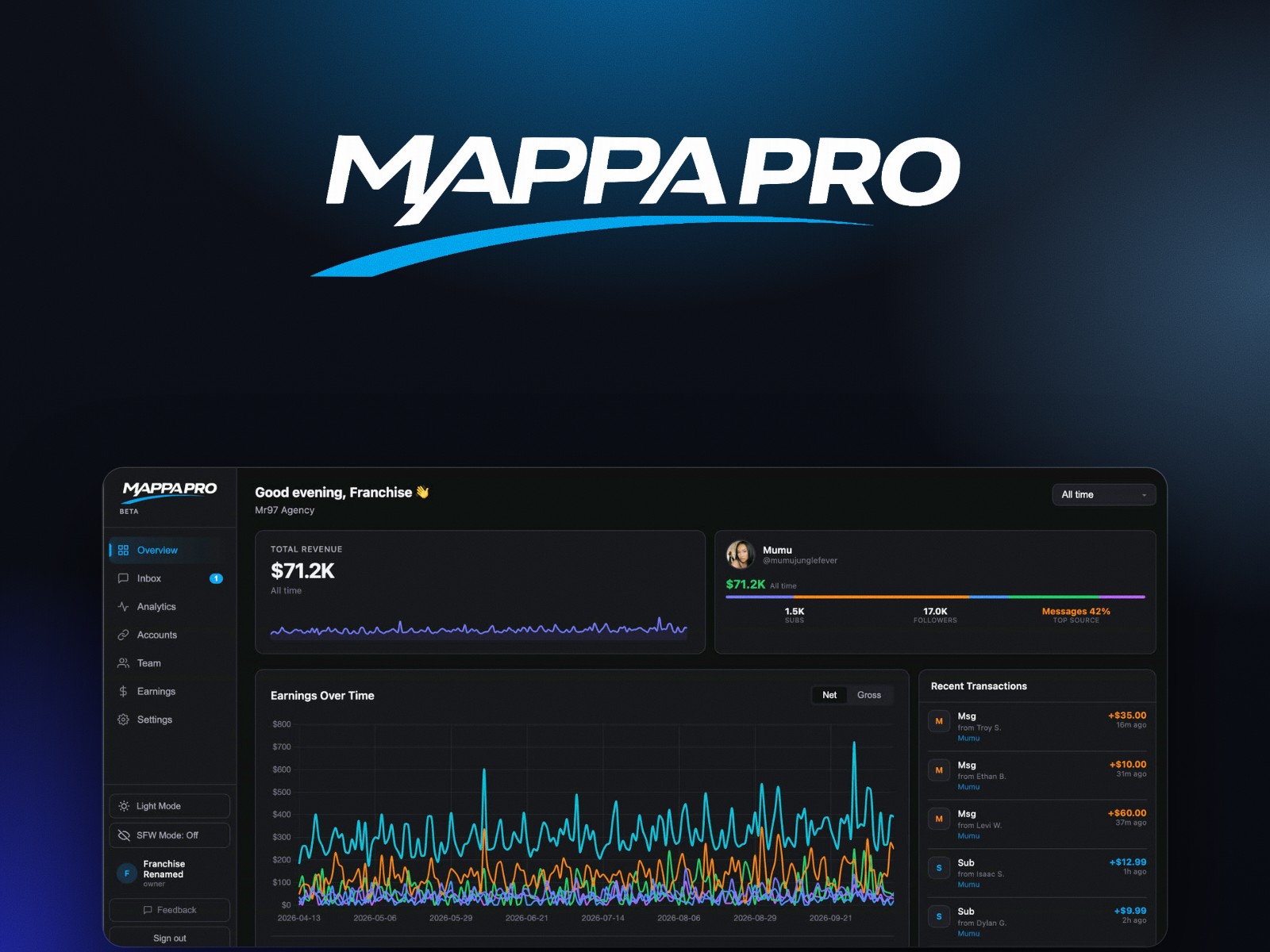Click the Feedback speech bubble icon
1270x952 pixels.
148,910
